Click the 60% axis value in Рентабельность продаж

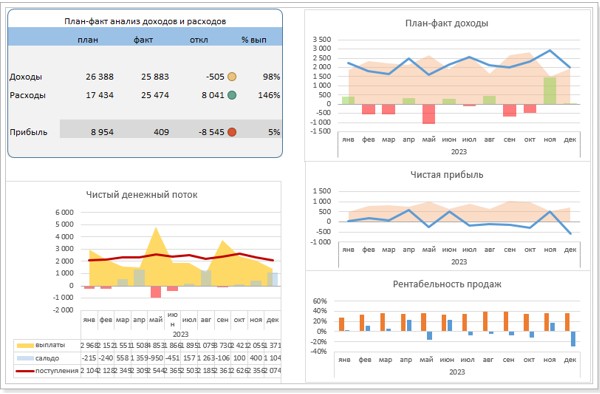click(320, 301)
